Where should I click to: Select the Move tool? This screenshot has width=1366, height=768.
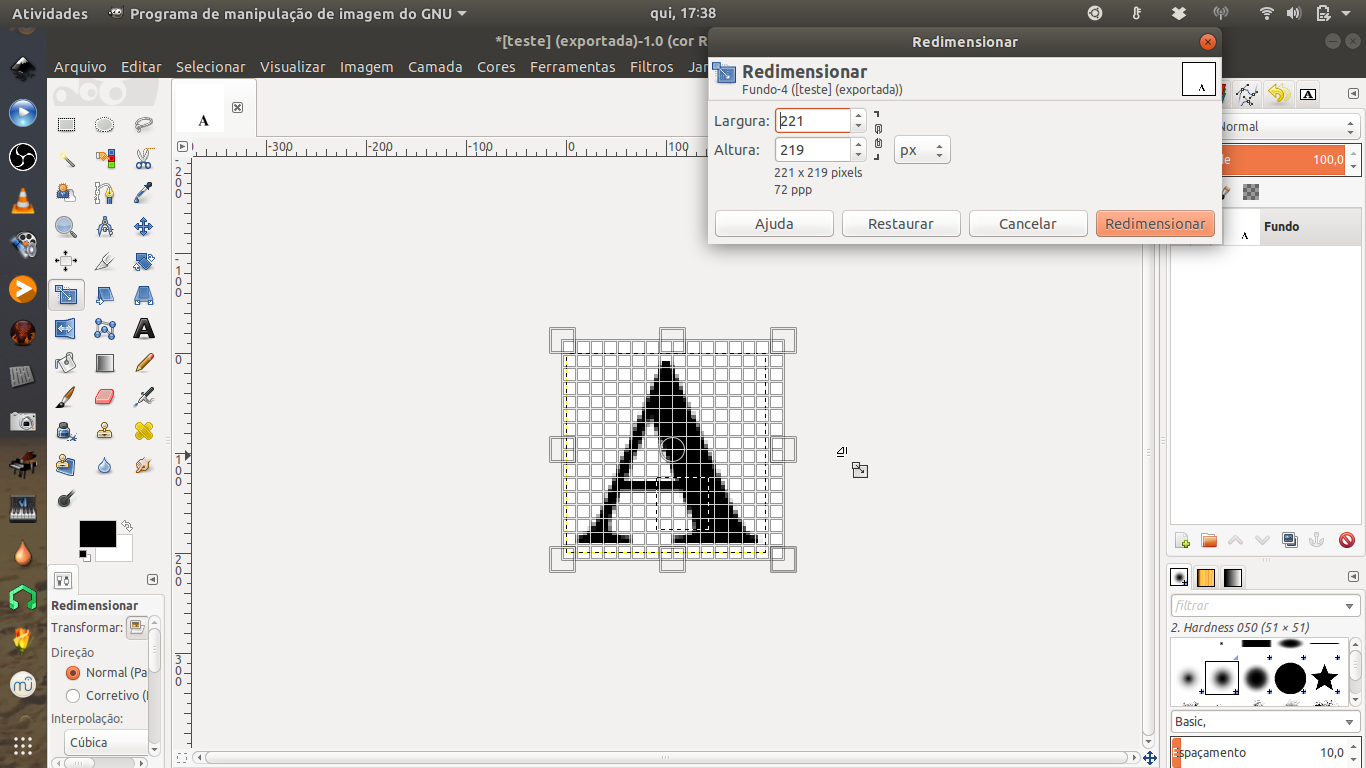144,226
